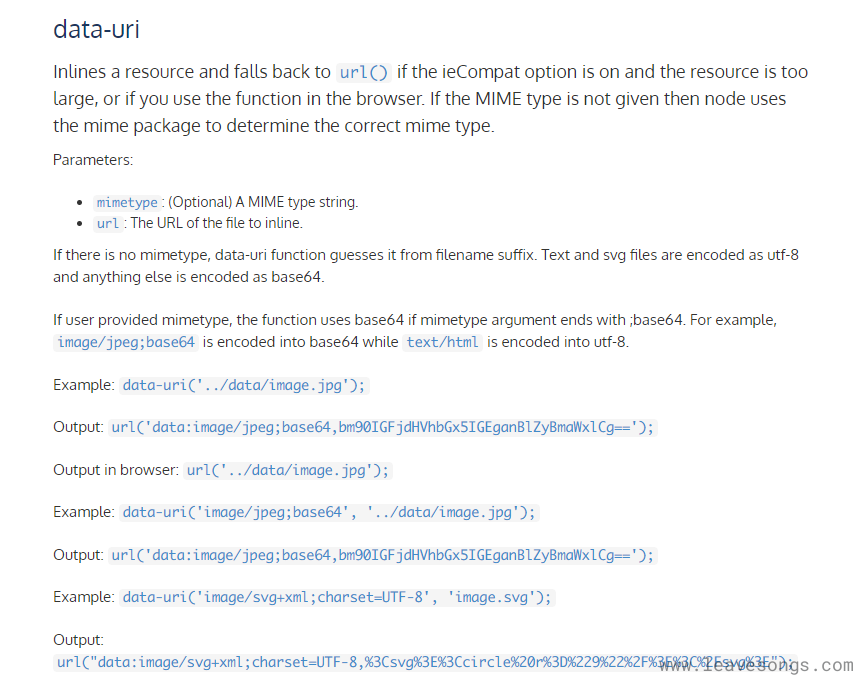Click the data-uri section heading
863x685 pixels.
point(96,29)
